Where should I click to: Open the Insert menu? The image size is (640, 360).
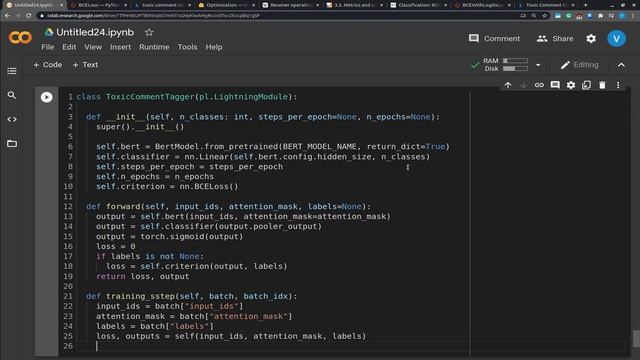(120, 47)
